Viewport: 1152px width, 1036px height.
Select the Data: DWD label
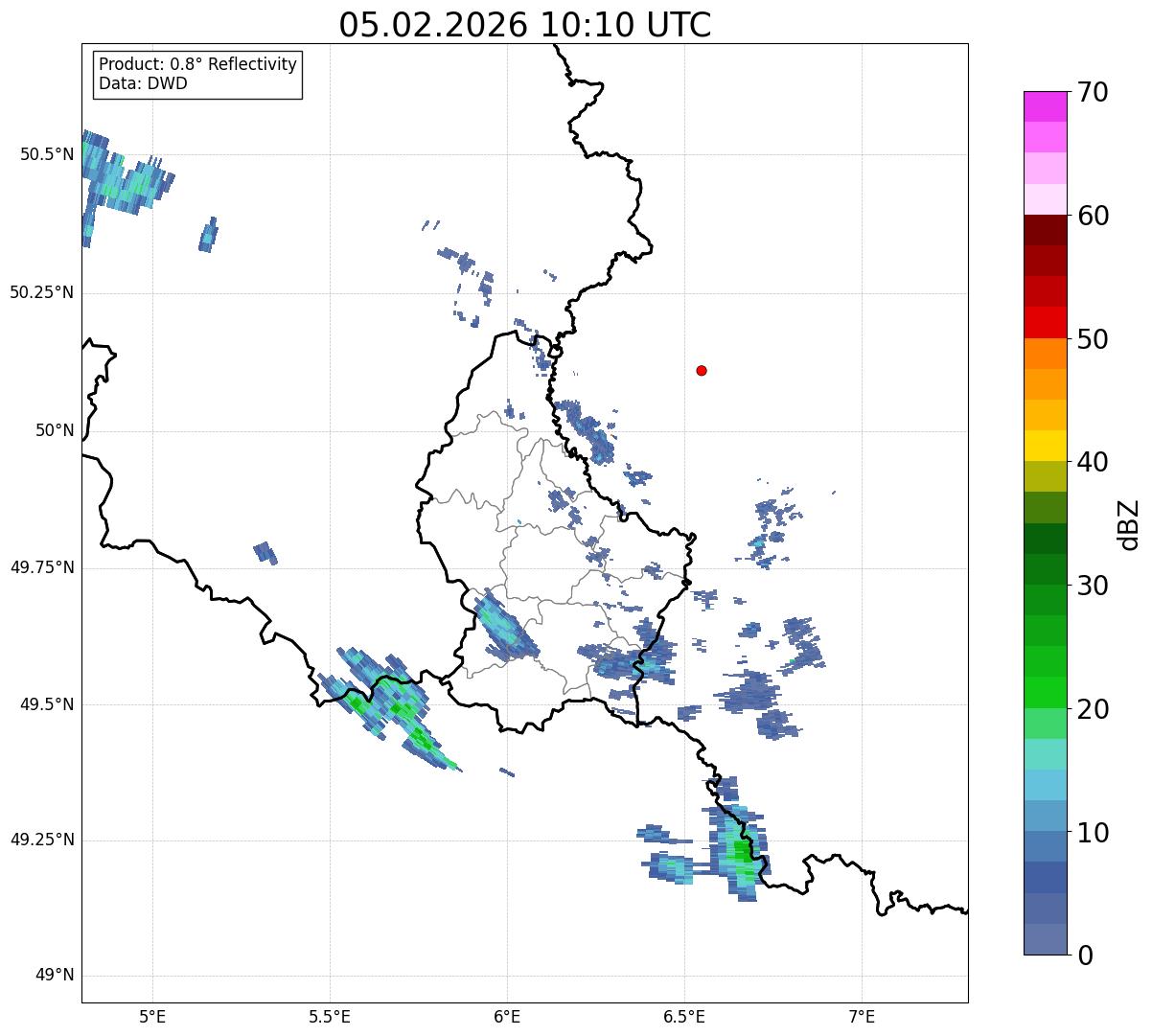(143, 83)
